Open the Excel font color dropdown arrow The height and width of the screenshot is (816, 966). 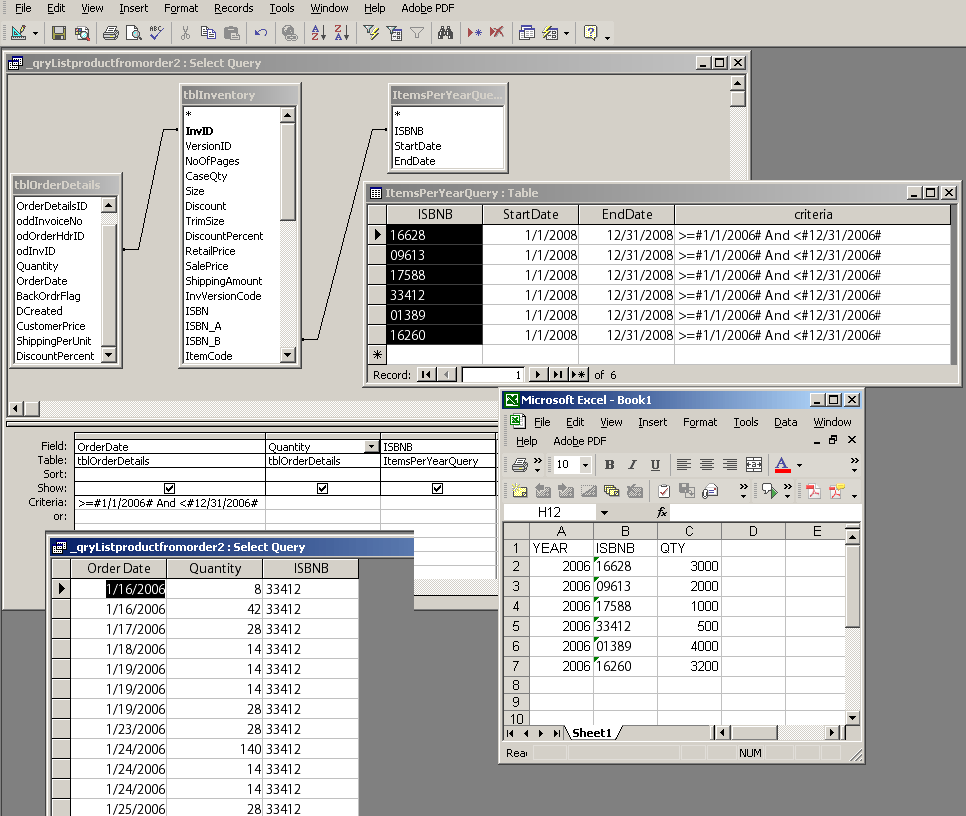[x=800, y=465]
